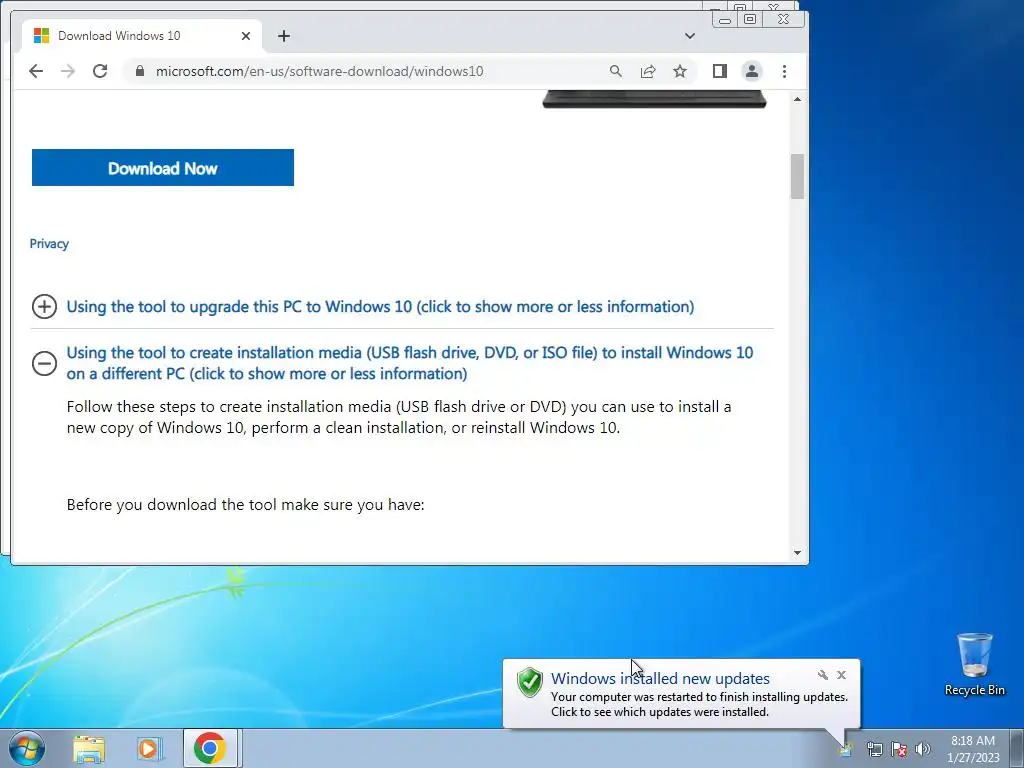Screen dimensions: 1024x768
Task: Click the forward navigation arrow
Action: click(x=68, y=71)
